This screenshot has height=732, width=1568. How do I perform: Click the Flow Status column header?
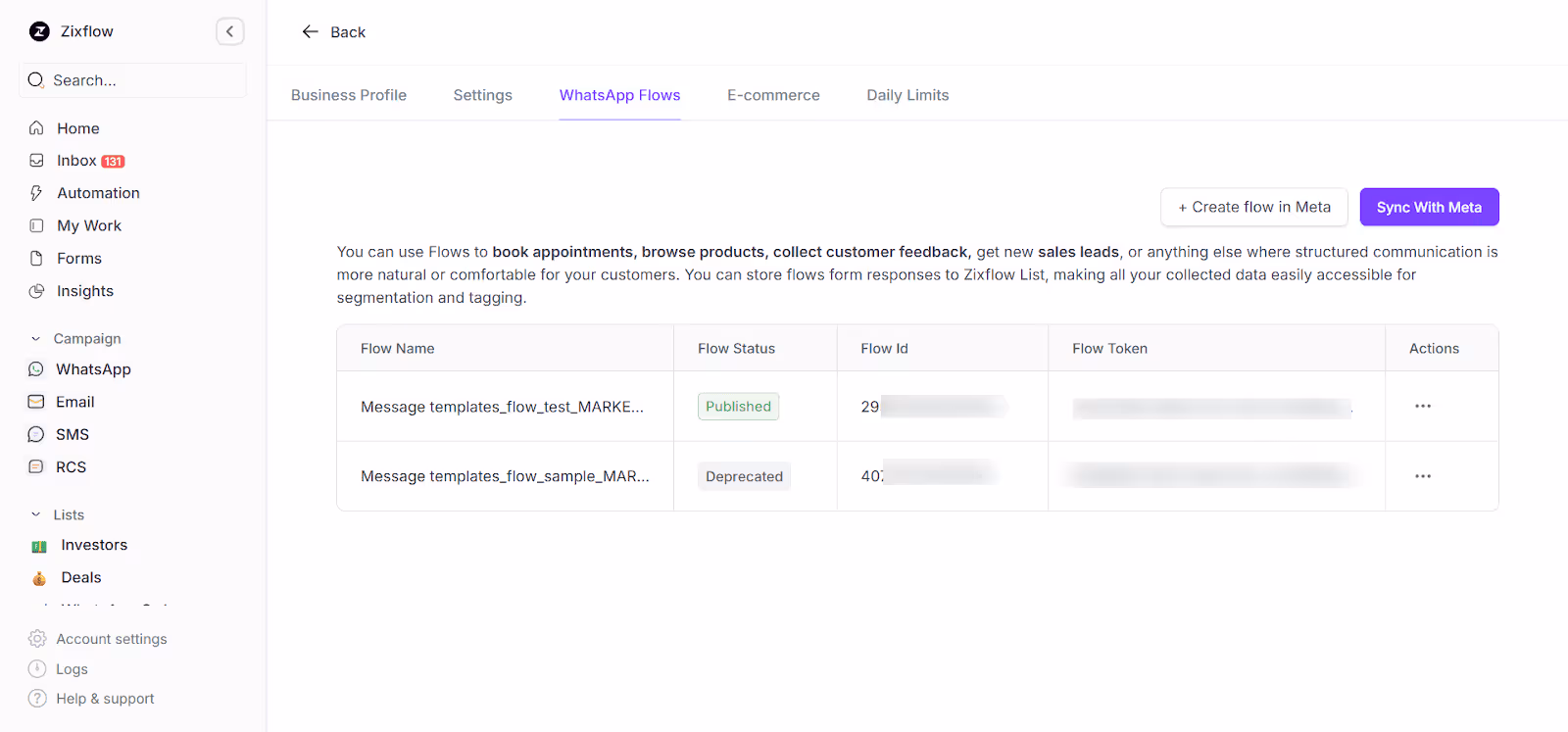pos(736,349)
